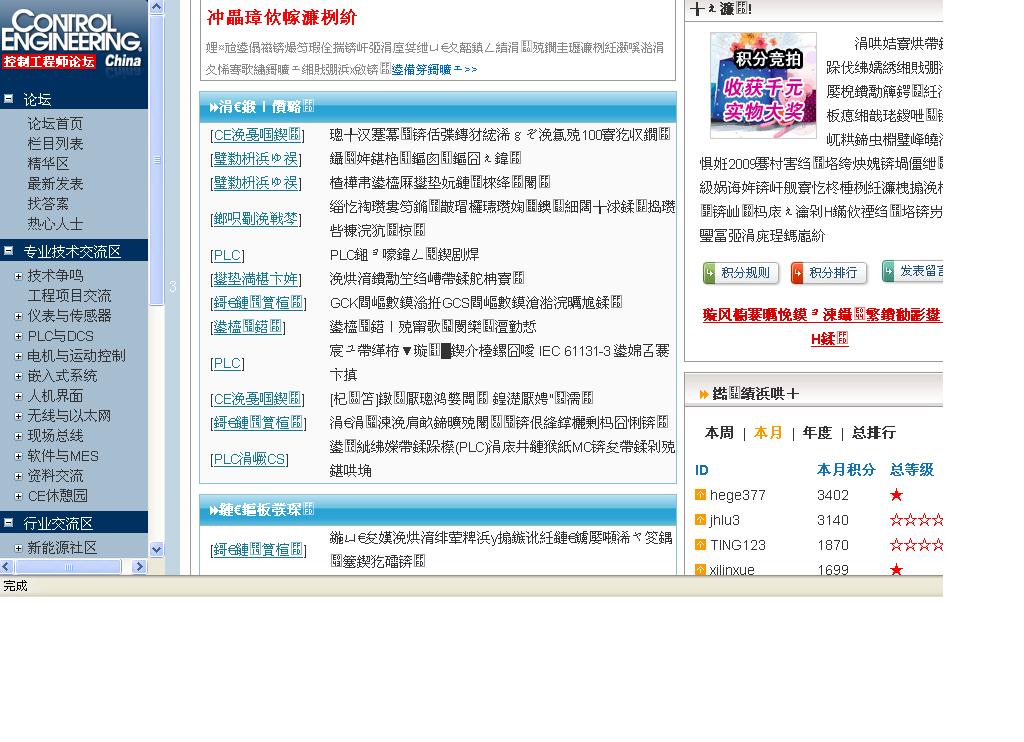This screenshot has height=742, width=1024.
Task: Click the Control Engineering China logo
Action: [72, 40]
